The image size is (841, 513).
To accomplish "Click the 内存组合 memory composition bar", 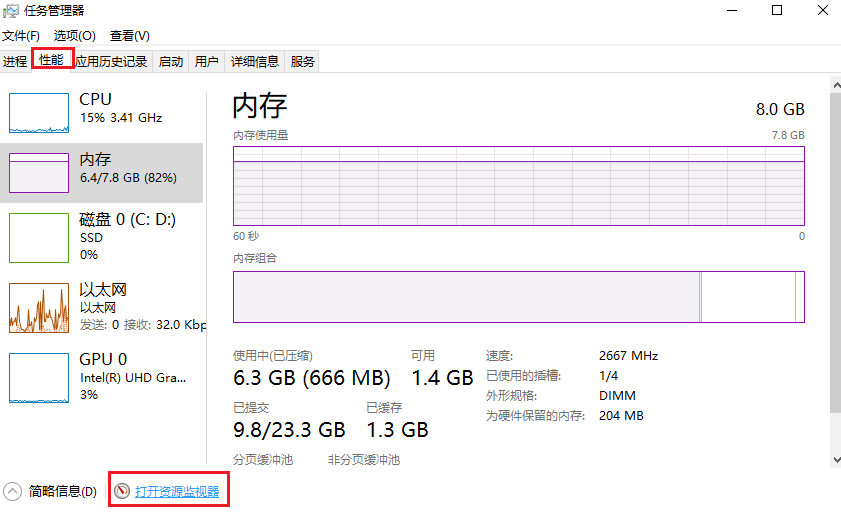I will pyautogui.click(x=519, y=297).
